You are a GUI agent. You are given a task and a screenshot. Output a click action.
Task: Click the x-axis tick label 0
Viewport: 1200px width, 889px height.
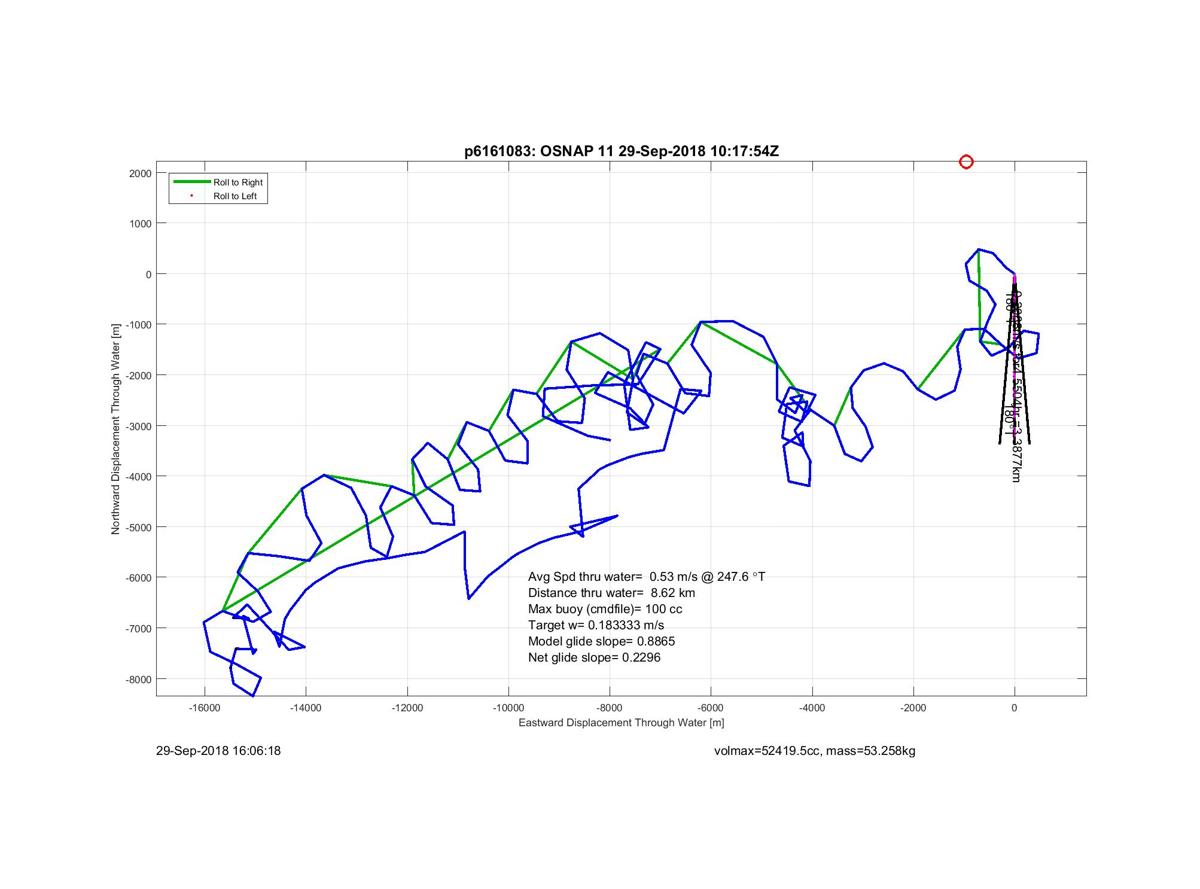tap(1014, 708)
